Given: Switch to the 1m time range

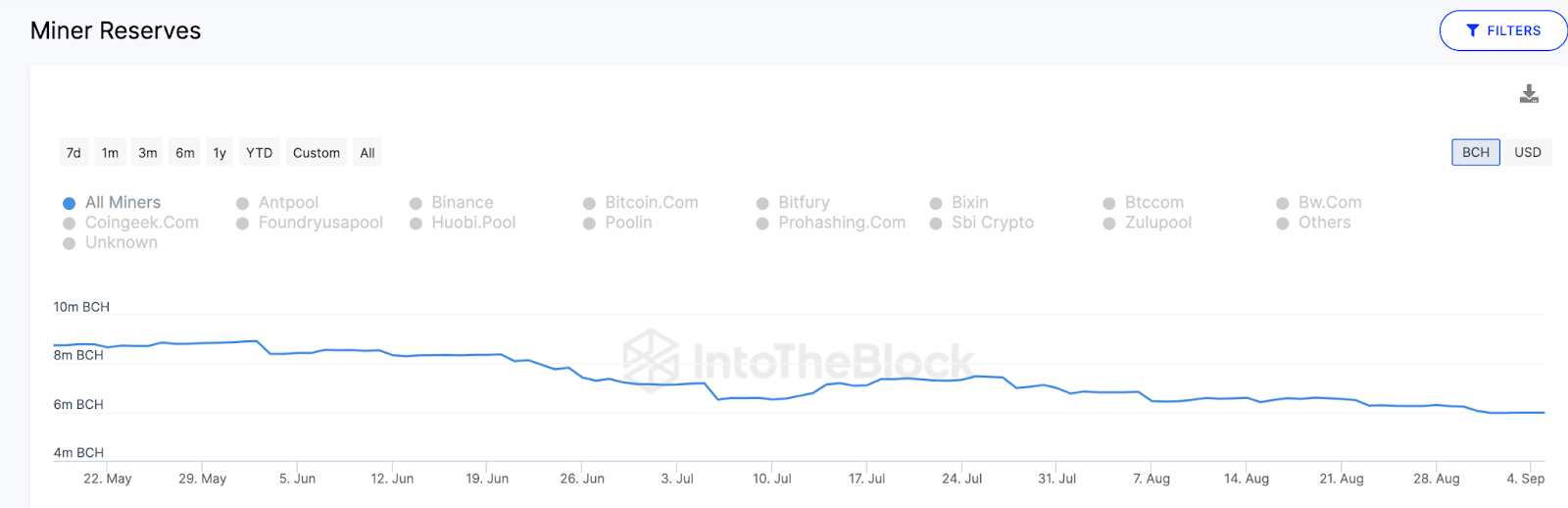Looking at the screenshot, I should (x=110, y=153).
